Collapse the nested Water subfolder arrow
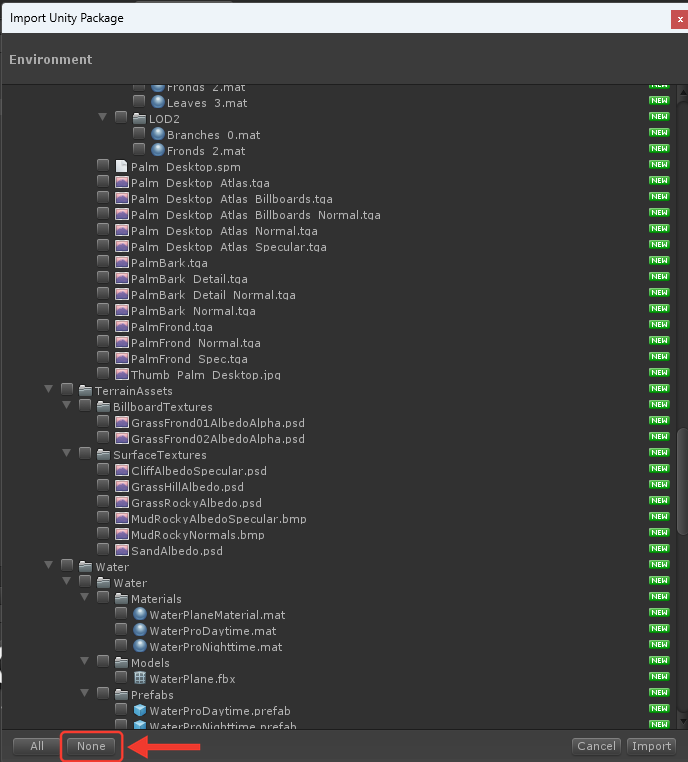 point(66,581)
